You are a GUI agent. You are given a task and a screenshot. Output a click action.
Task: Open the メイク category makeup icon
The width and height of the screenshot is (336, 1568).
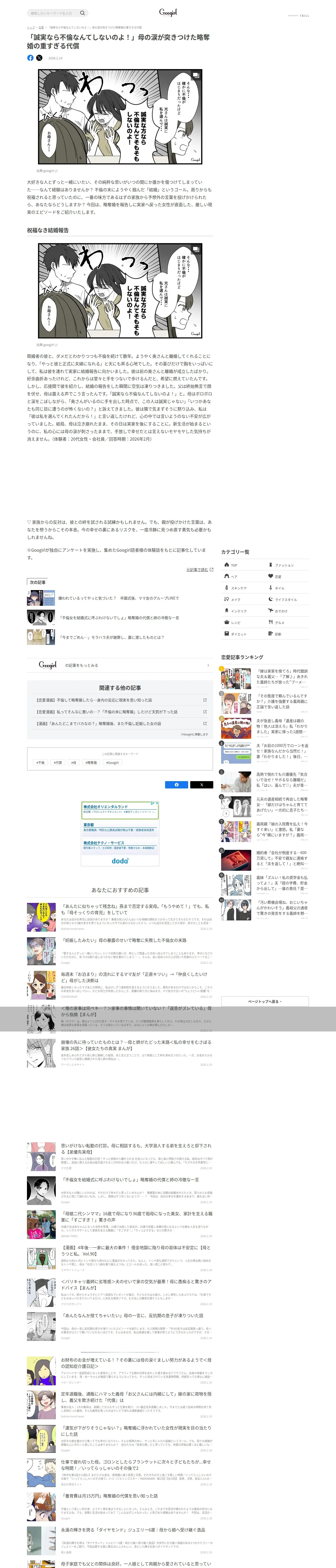pyautogui.click(x=227, y=599)
